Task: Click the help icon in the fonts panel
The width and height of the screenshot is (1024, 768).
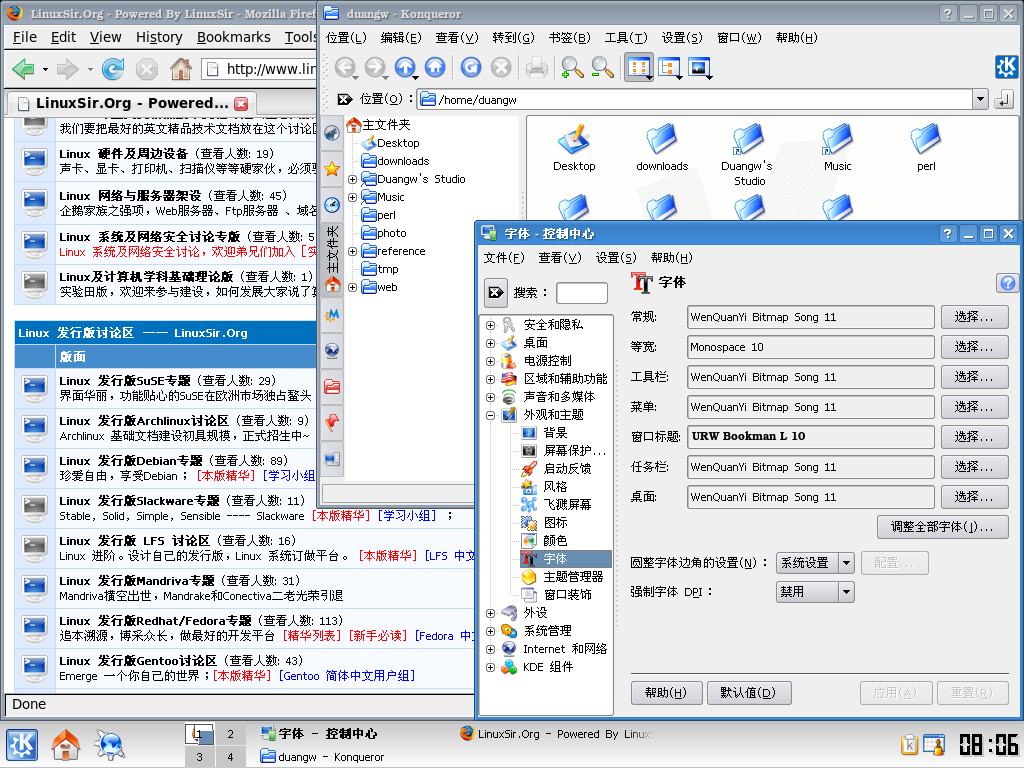Action: click(x=1008, y=283)
